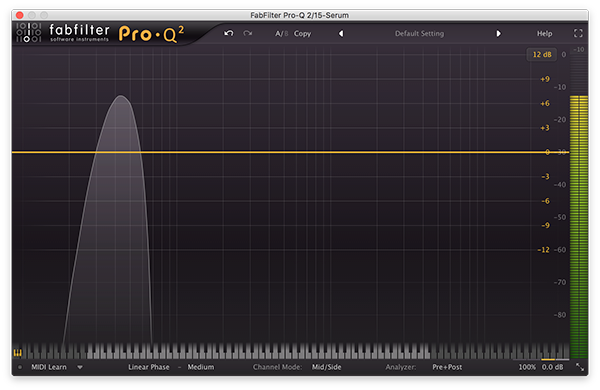Click the output level meter
The width and height of the screenshot is (600, 390).
click(x=579, y=227)
